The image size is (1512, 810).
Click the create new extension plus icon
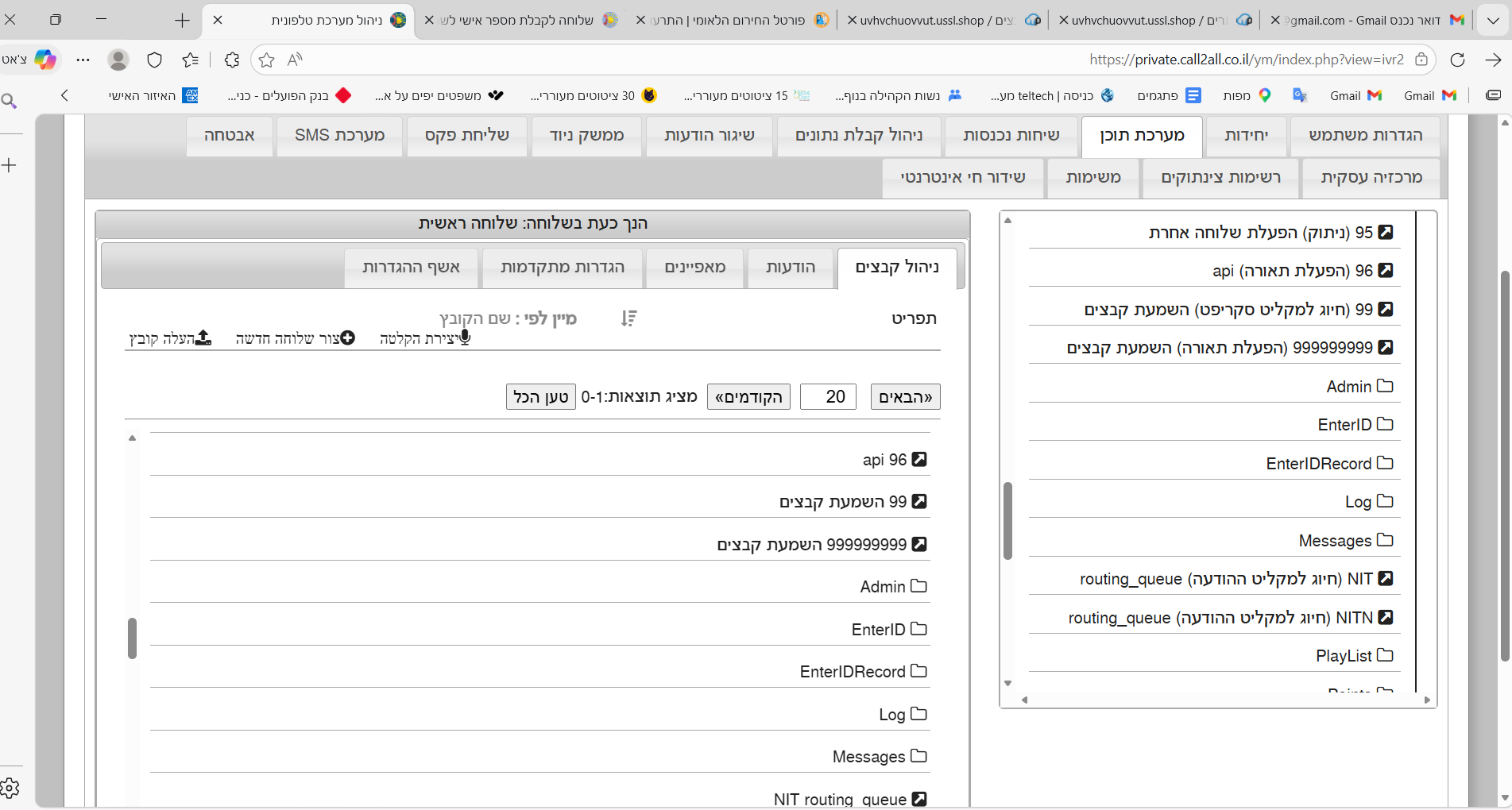coord(347,338)
